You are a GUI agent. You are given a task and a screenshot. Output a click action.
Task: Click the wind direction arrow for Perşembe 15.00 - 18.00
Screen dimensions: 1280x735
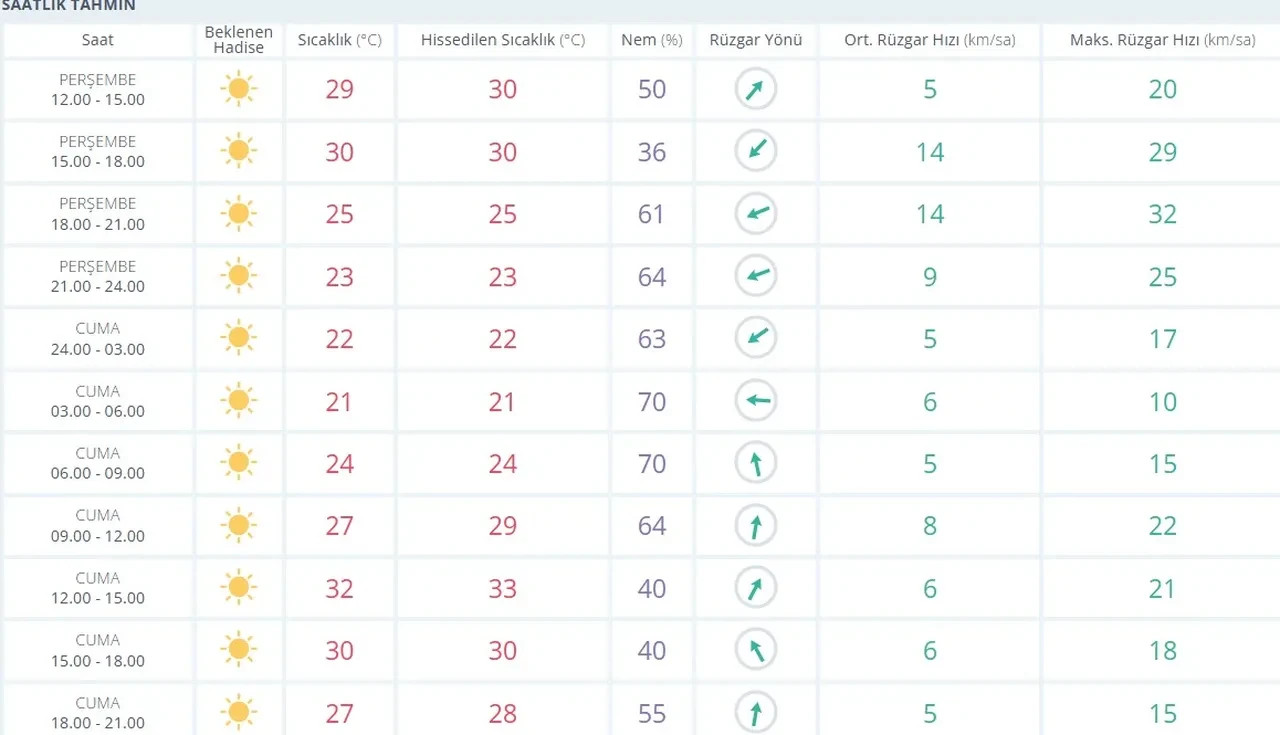[756, 152]
